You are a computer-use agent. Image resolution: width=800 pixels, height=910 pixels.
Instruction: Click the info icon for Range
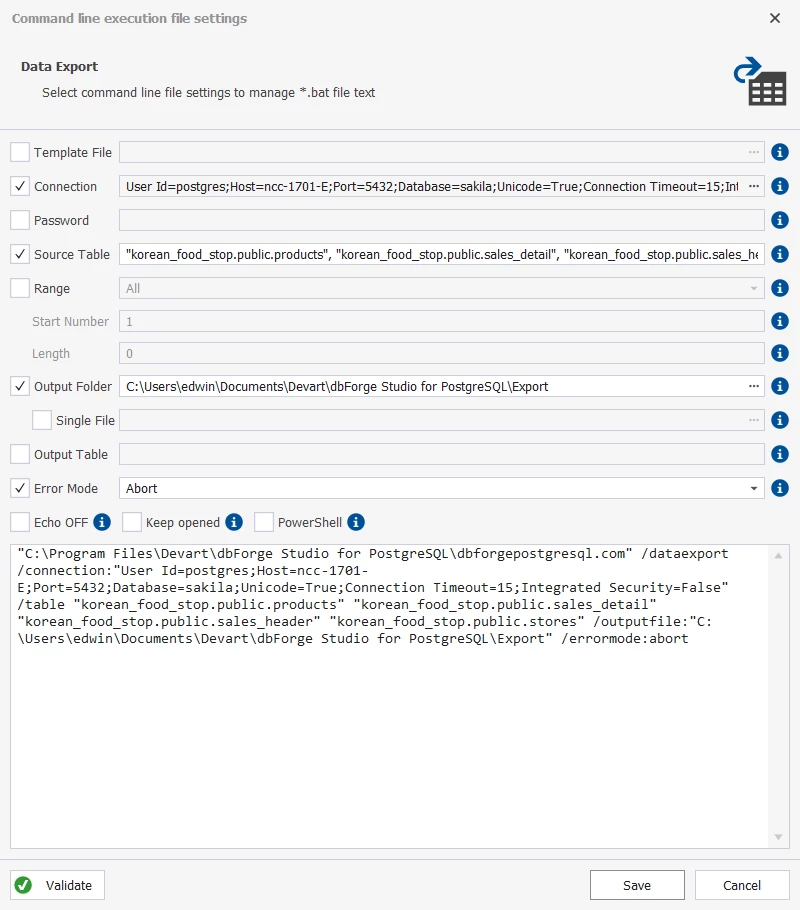pyautogui.click(x=780, y=288)
